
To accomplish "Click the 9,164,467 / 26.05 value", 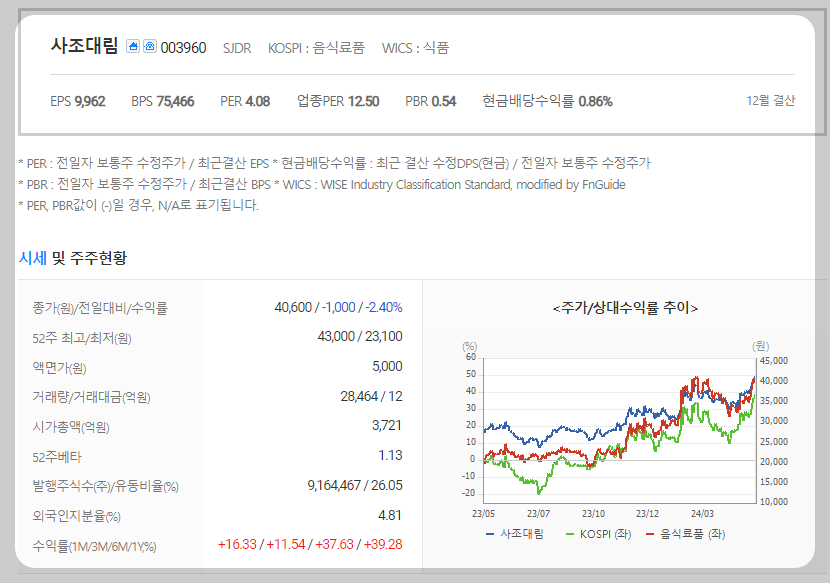I will (355, 486).
